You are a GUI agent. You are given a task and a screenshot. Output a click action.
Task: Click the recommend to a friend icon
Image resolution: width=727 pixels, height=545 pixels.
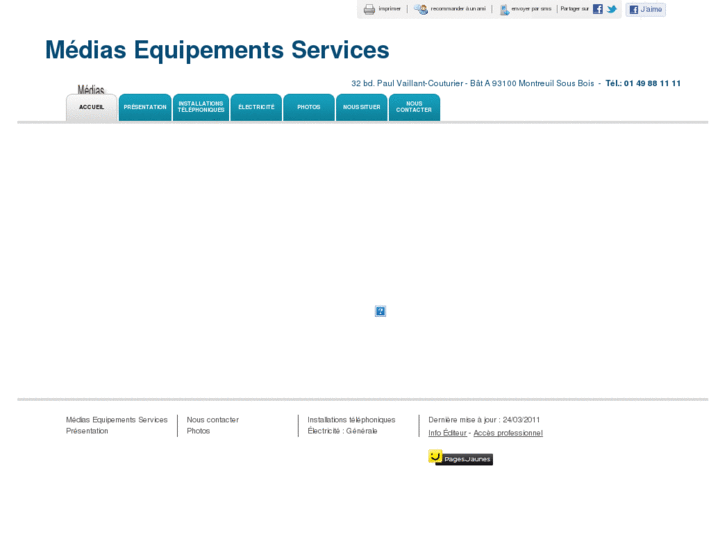(421, 9)
